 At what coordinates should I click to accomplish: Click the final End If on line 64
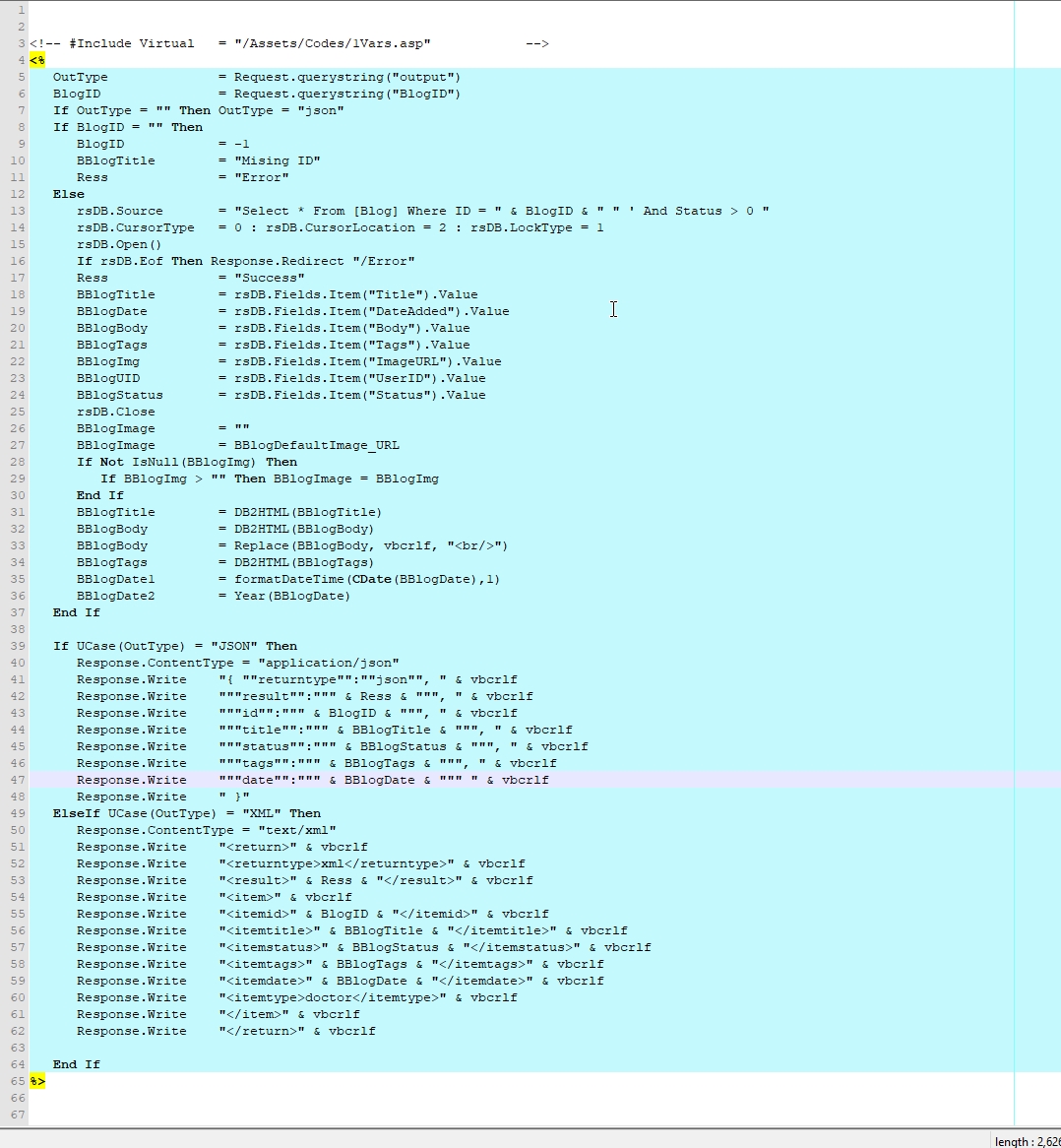point(77,1064)
